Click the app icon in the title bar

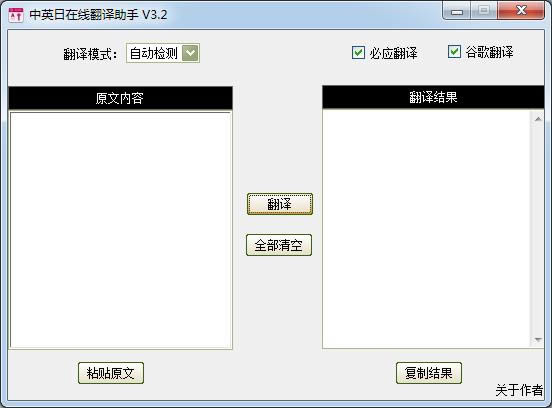point(15,15)
